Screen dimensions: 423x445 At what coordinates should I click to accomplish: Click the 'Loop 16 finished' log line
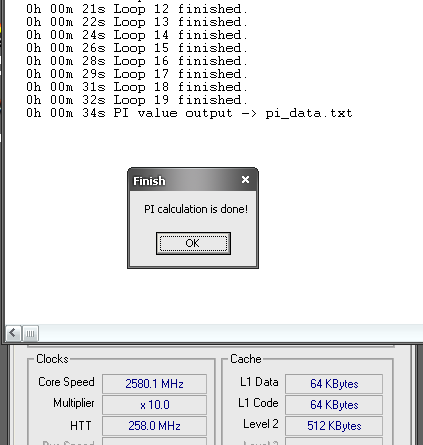click(137, 61)
